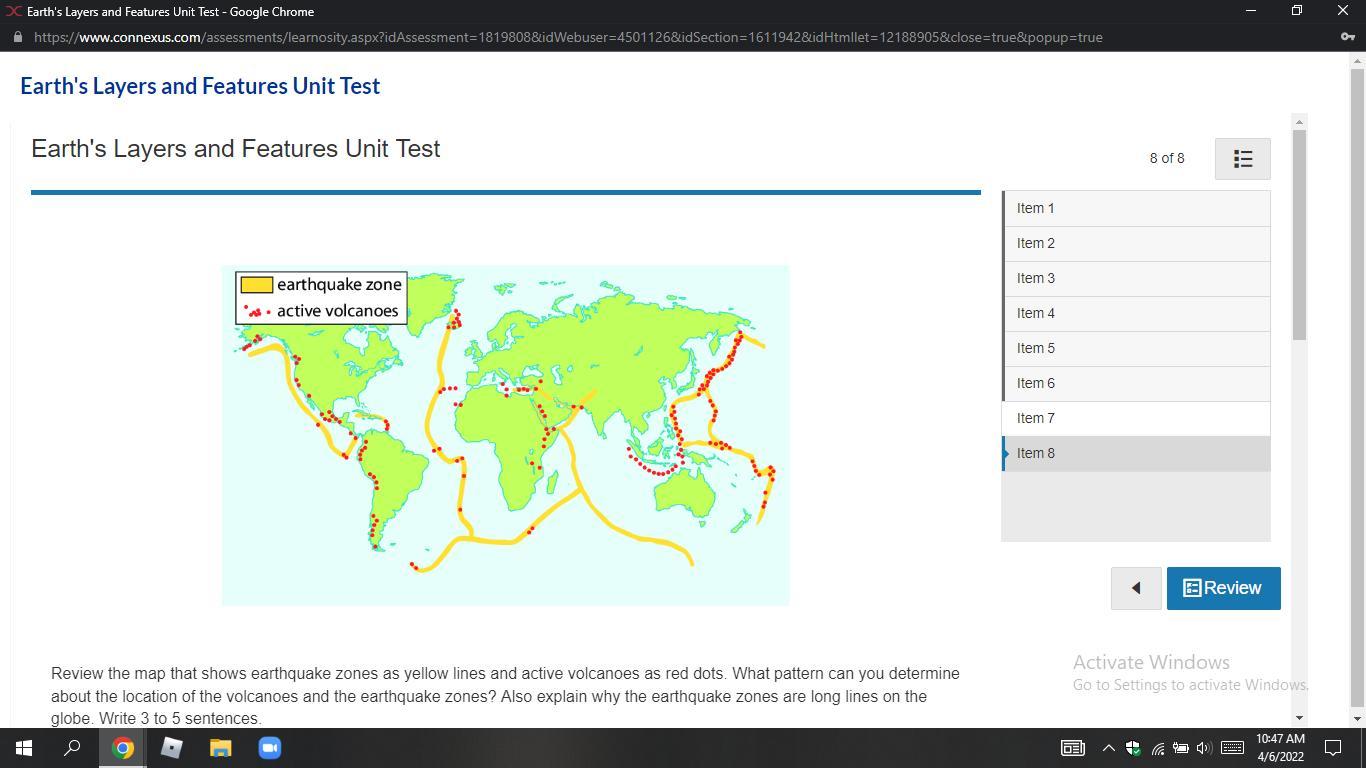Screen dimensions: 1366x768
Task: Select Item 7 in the list
Action: [1136, 418]
